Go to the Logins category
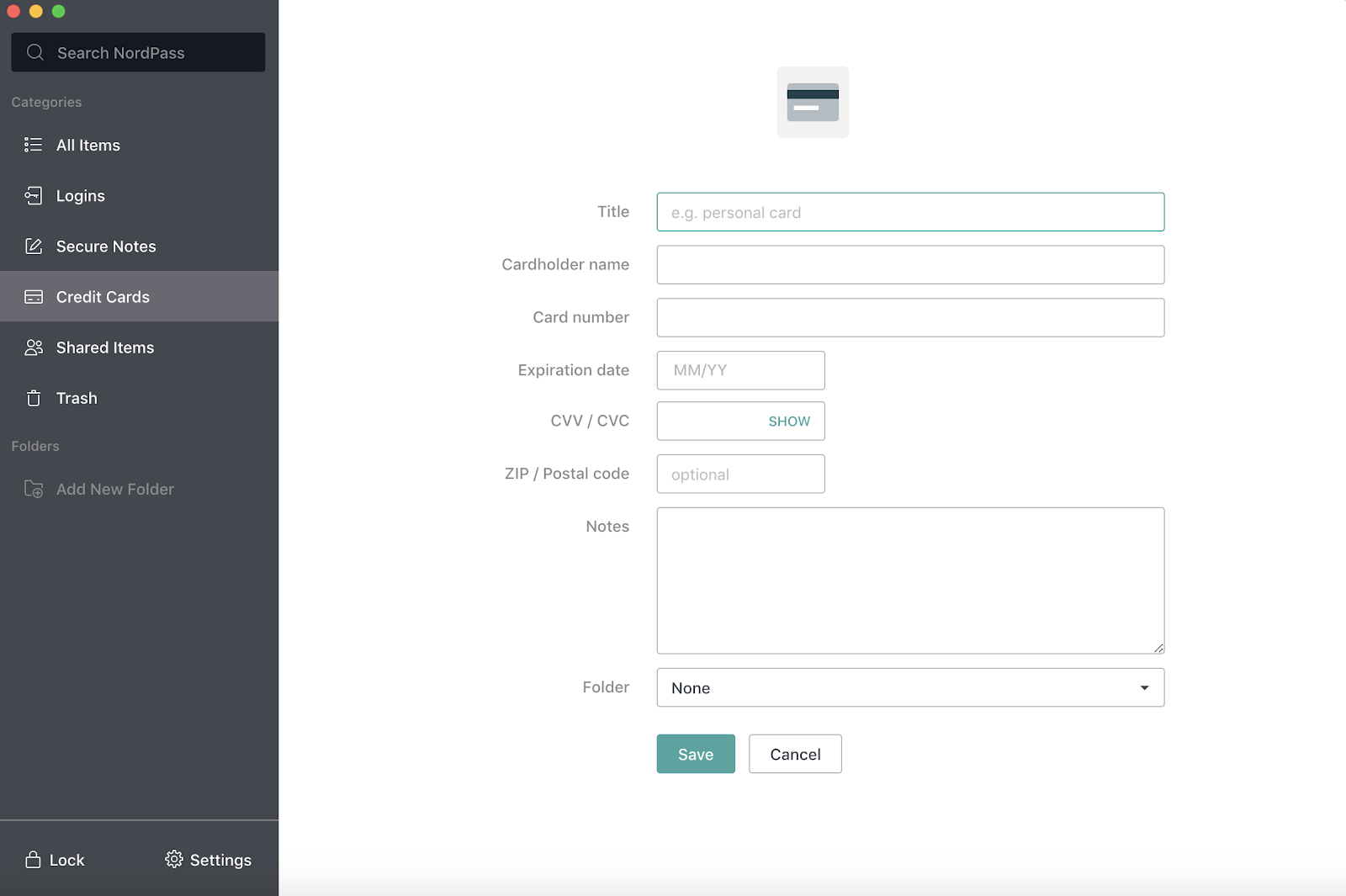Screen dimensions: 1346x896 coord(139,195)
